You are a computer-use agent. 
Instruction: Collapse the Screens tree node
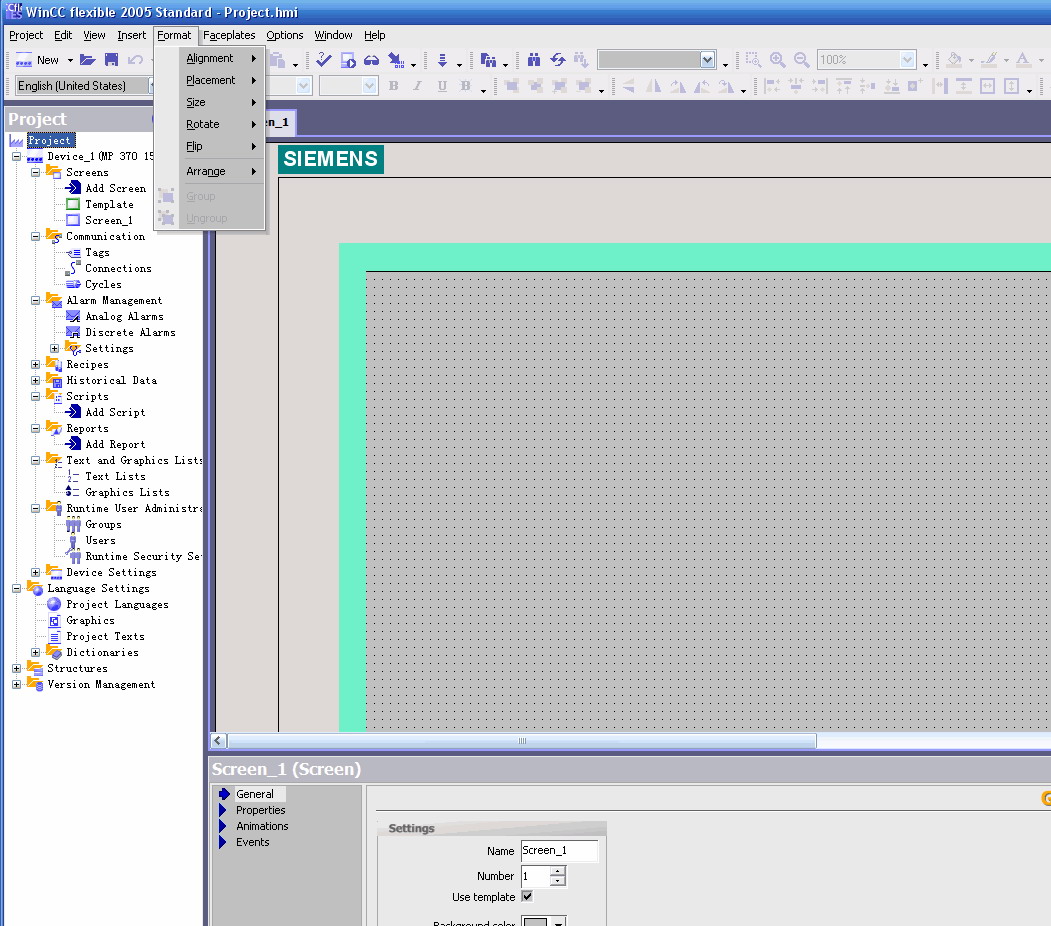[36, 172]
